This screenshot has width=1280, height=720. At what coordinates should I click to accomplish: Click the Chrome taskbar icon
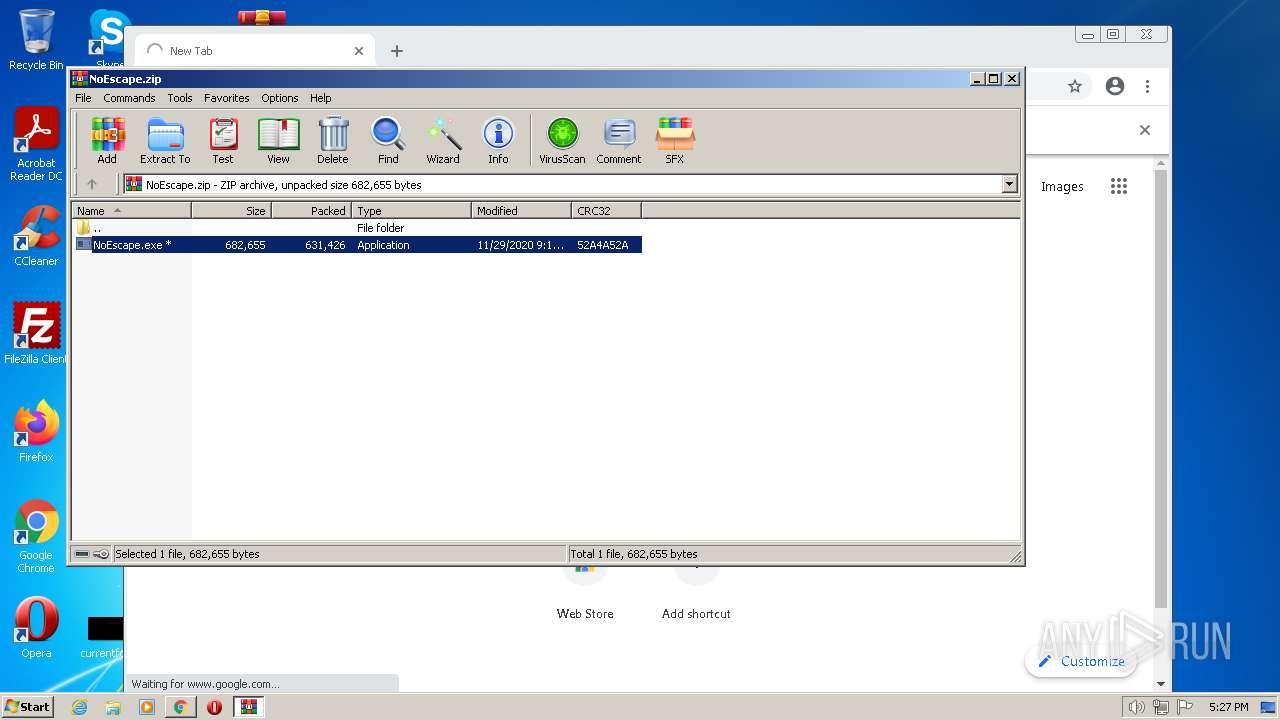tap(181, 707)
